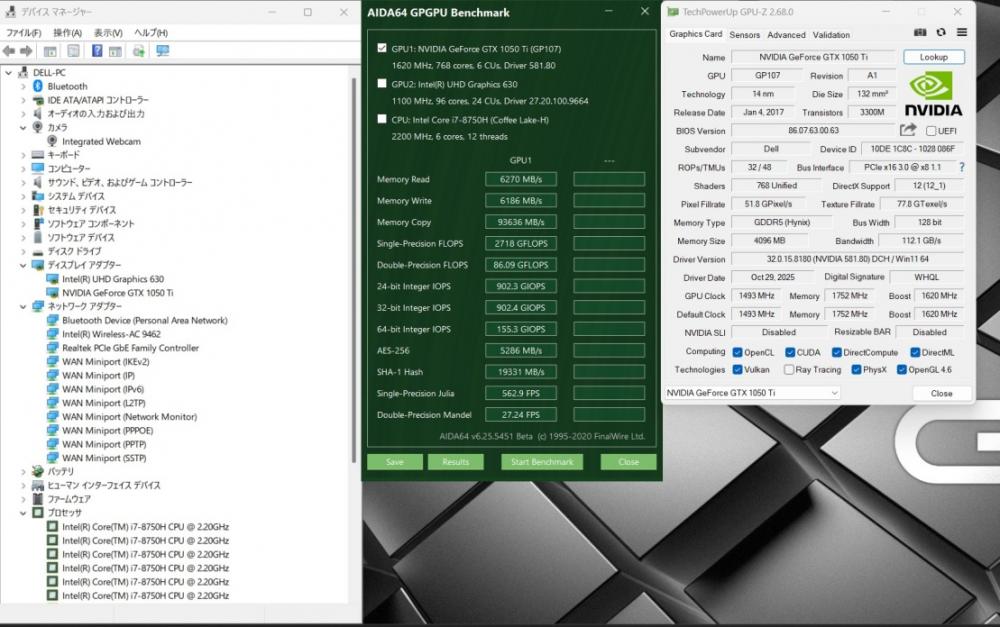Open the GPU-Z hamburger menu

pos(962,33)
